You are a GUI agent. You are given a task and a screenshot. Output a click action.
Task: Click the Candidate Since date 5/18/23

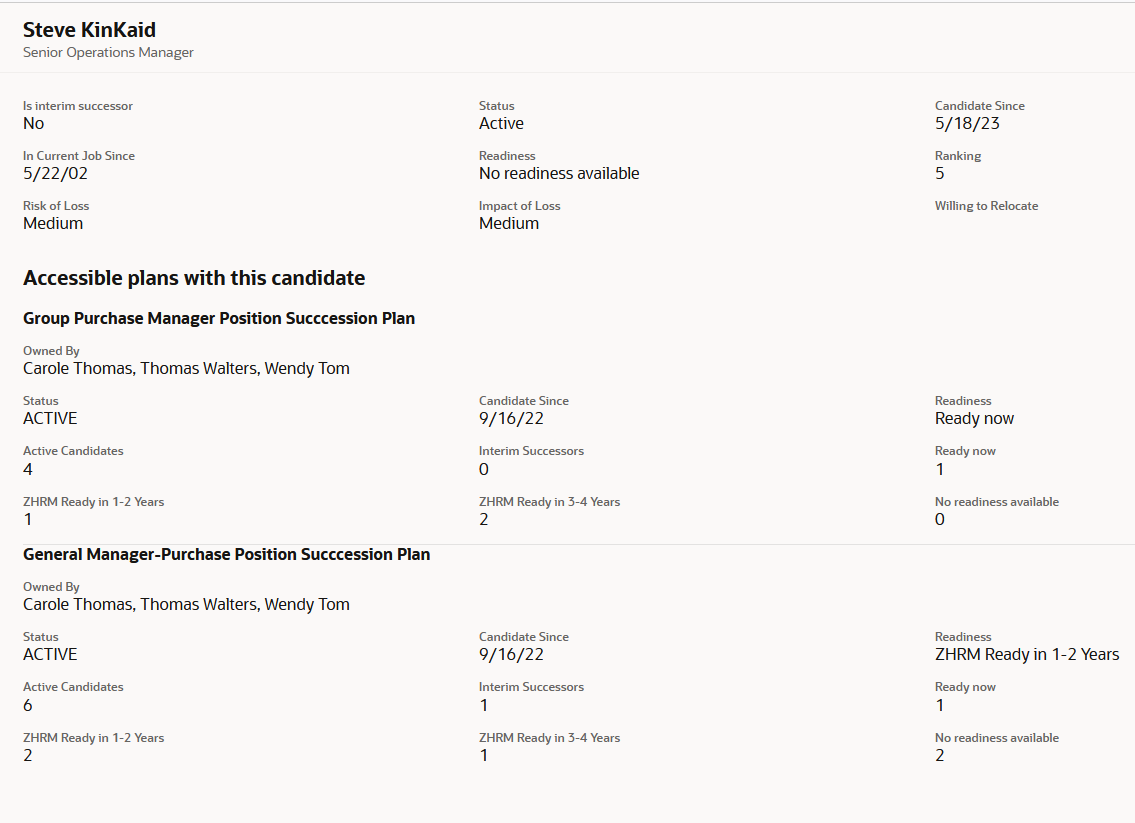pyautogui.click(x=967, y=123)
